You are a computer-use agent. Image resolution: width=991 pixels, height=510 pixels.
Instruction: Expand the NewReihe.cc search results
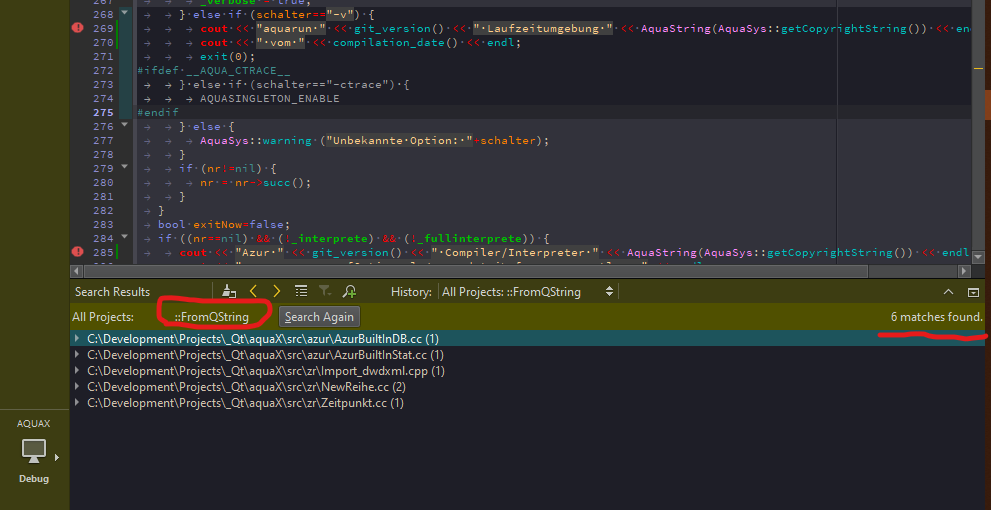(x=79, y=387)
